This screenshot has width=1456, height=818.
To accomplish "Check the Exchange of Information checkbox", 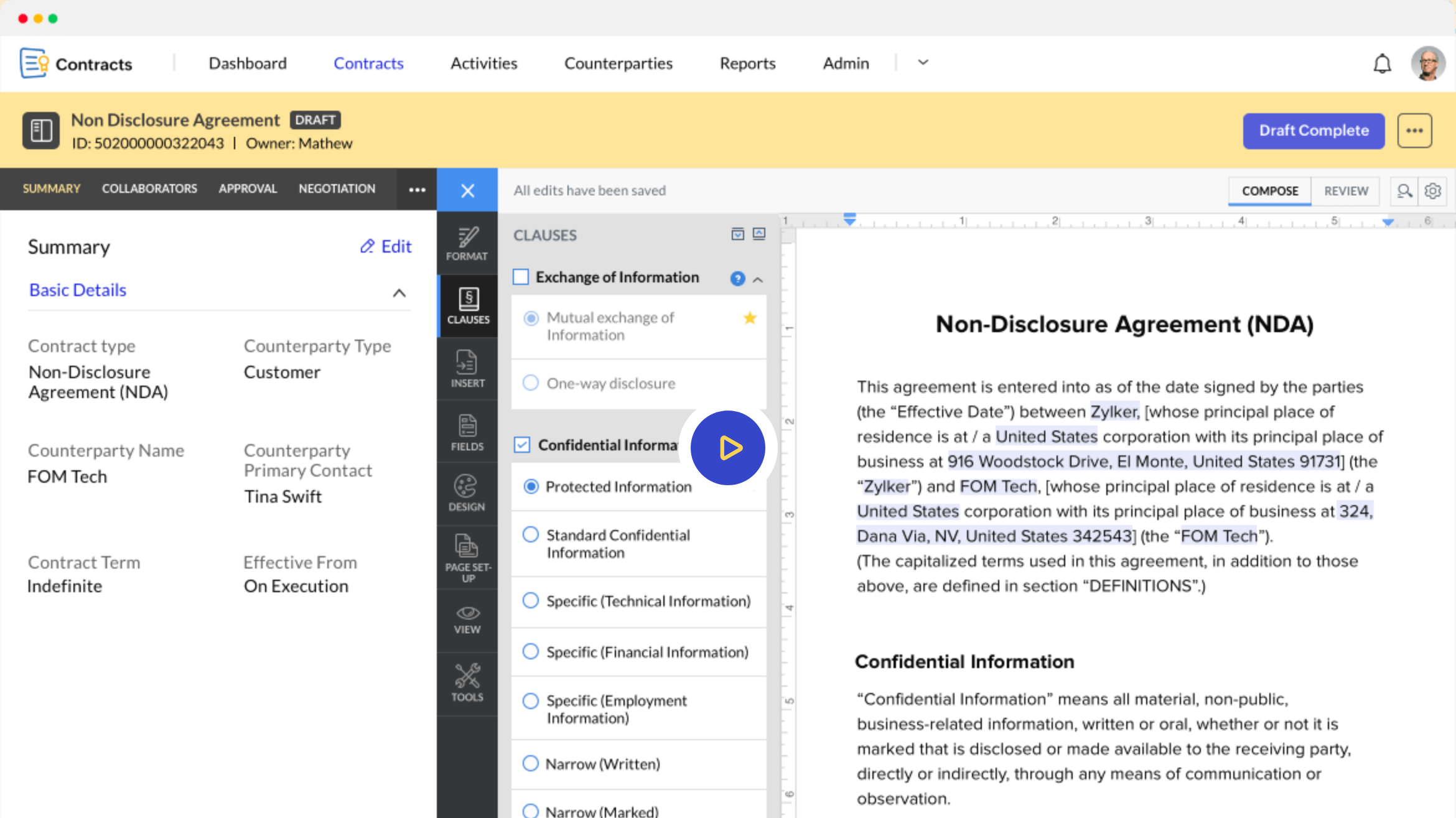I will click(x=521, y=277).
